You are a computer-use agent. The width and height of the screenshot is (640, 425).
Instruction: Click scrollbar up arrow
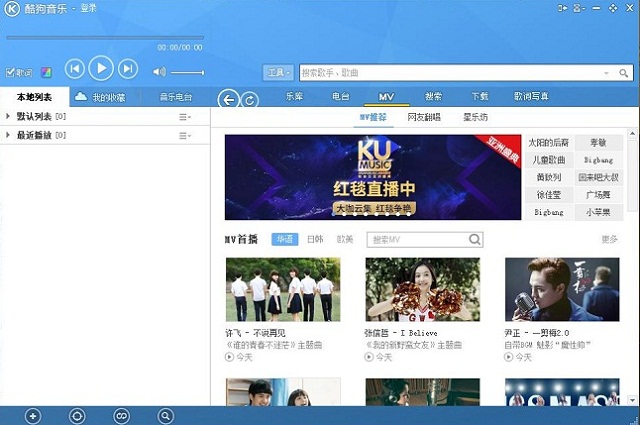(632, 134)
